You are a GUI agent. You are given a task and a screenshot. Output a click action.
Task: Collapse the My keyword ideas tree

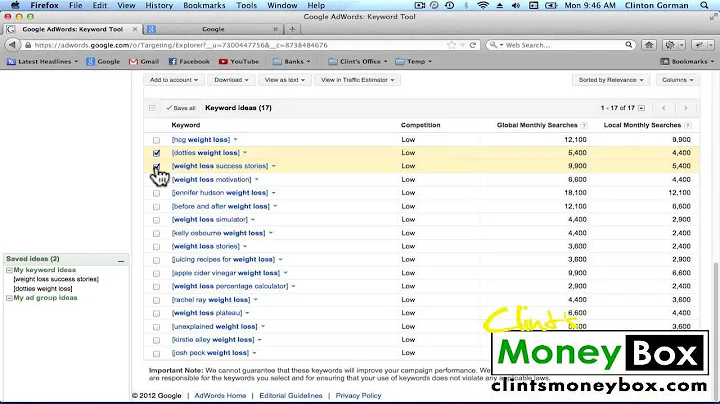[x=9, y=270]
